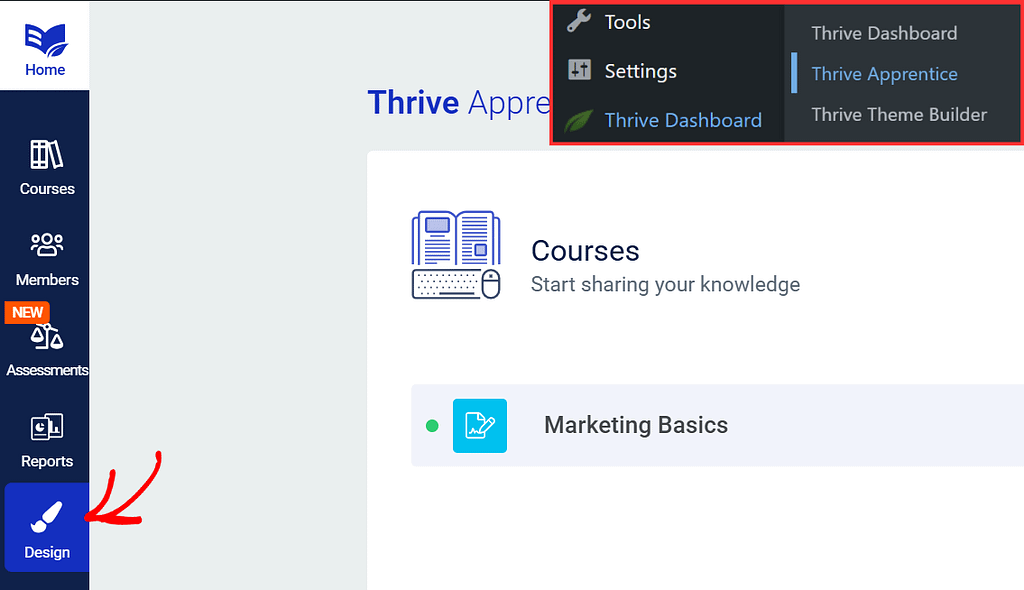Image resolution: width=1024 pixels, height=590 pixels.
Task: Click the Courses book illustration
Action: pos(456,255)
